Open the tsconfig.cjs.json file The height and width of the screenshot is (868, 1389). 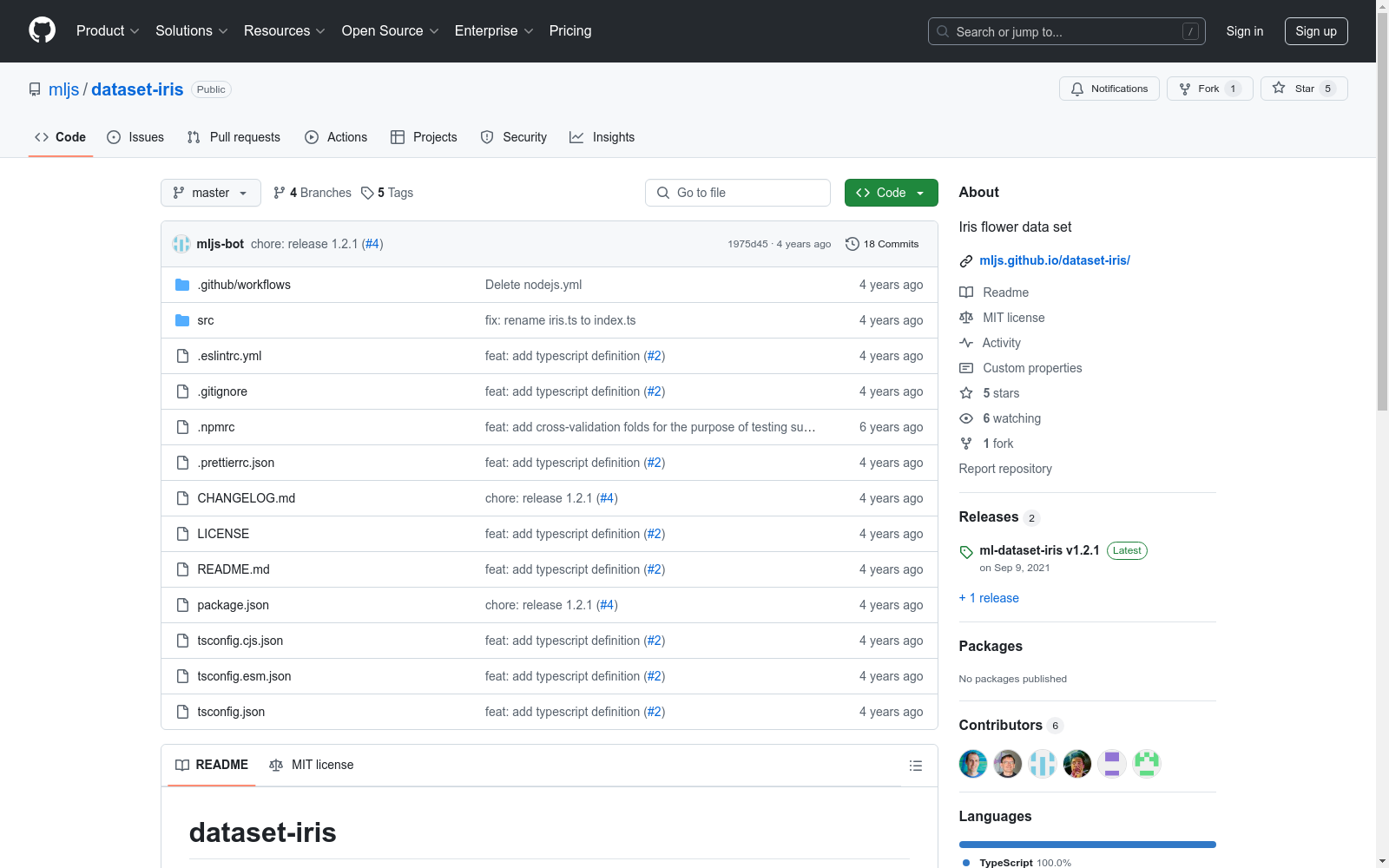(240, 641)
